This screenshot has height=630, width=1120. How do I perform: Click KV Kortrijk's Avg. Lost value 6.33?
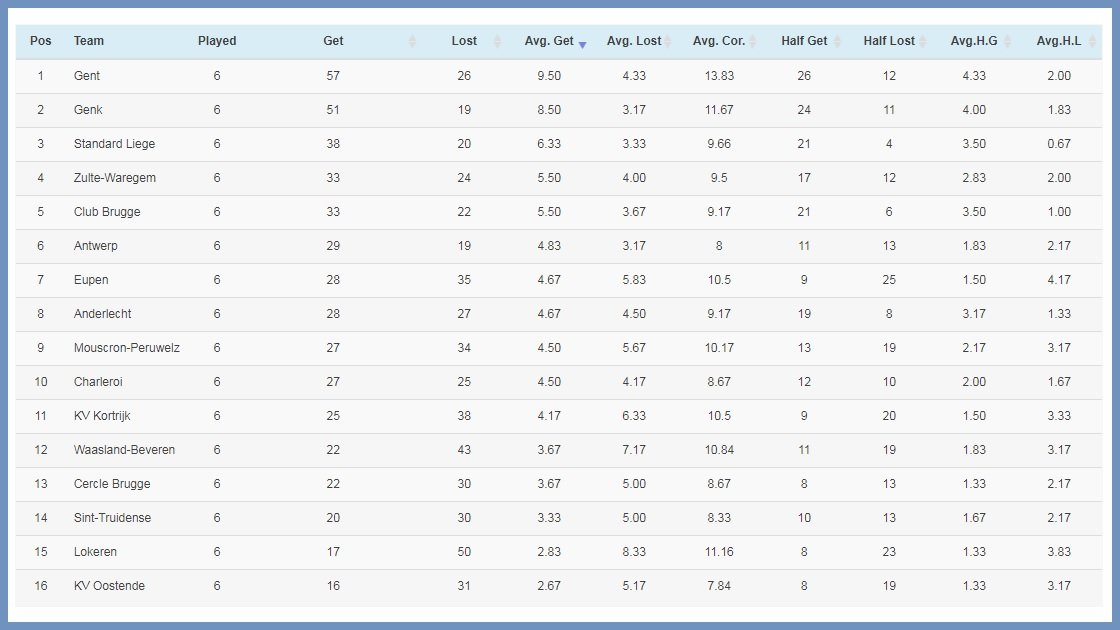634,416
